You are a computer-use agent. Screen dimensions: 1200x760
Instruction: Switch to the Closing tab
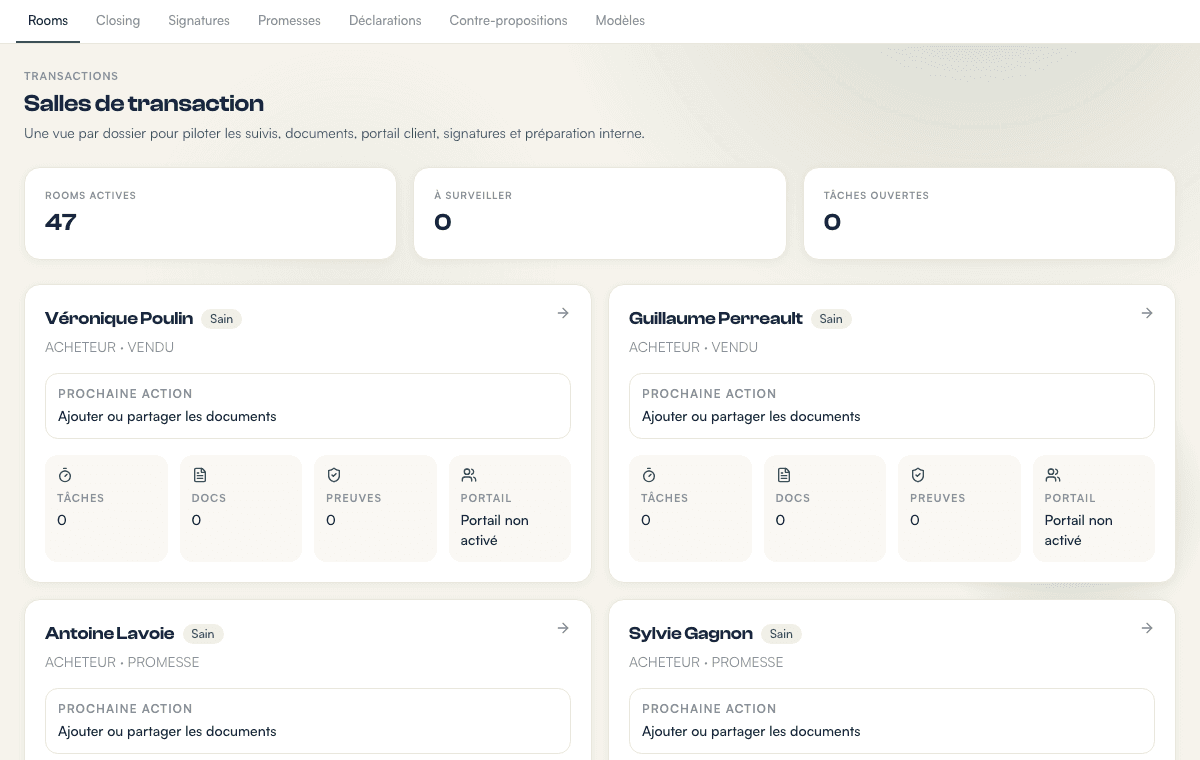(x=118, y=20)
